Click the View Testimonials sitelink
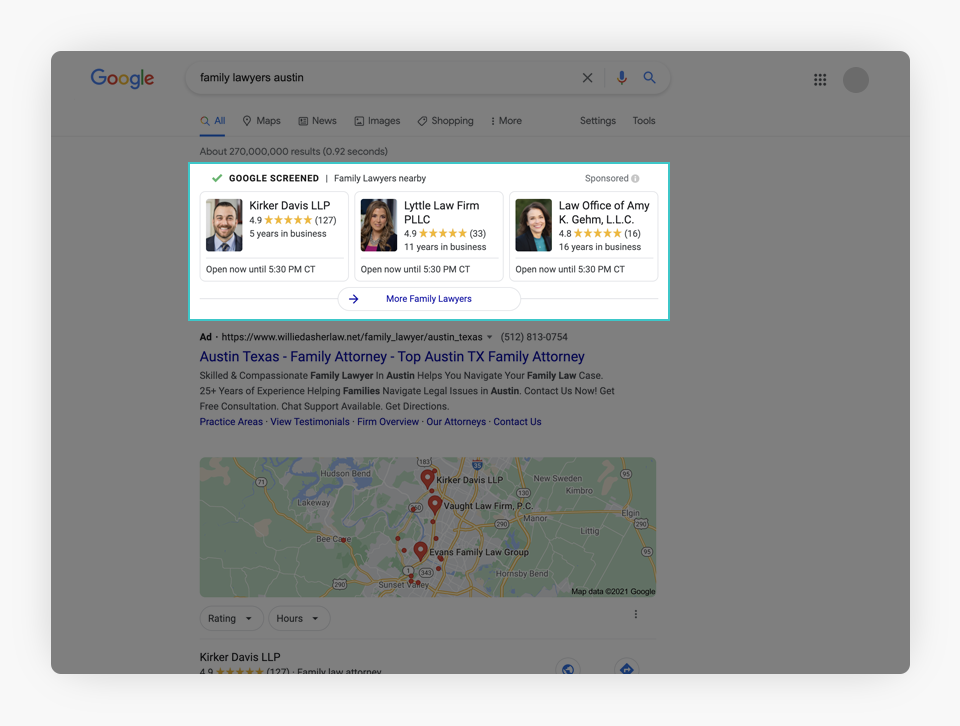This screenshot has width=960, height=726. [x=310, y=422]
